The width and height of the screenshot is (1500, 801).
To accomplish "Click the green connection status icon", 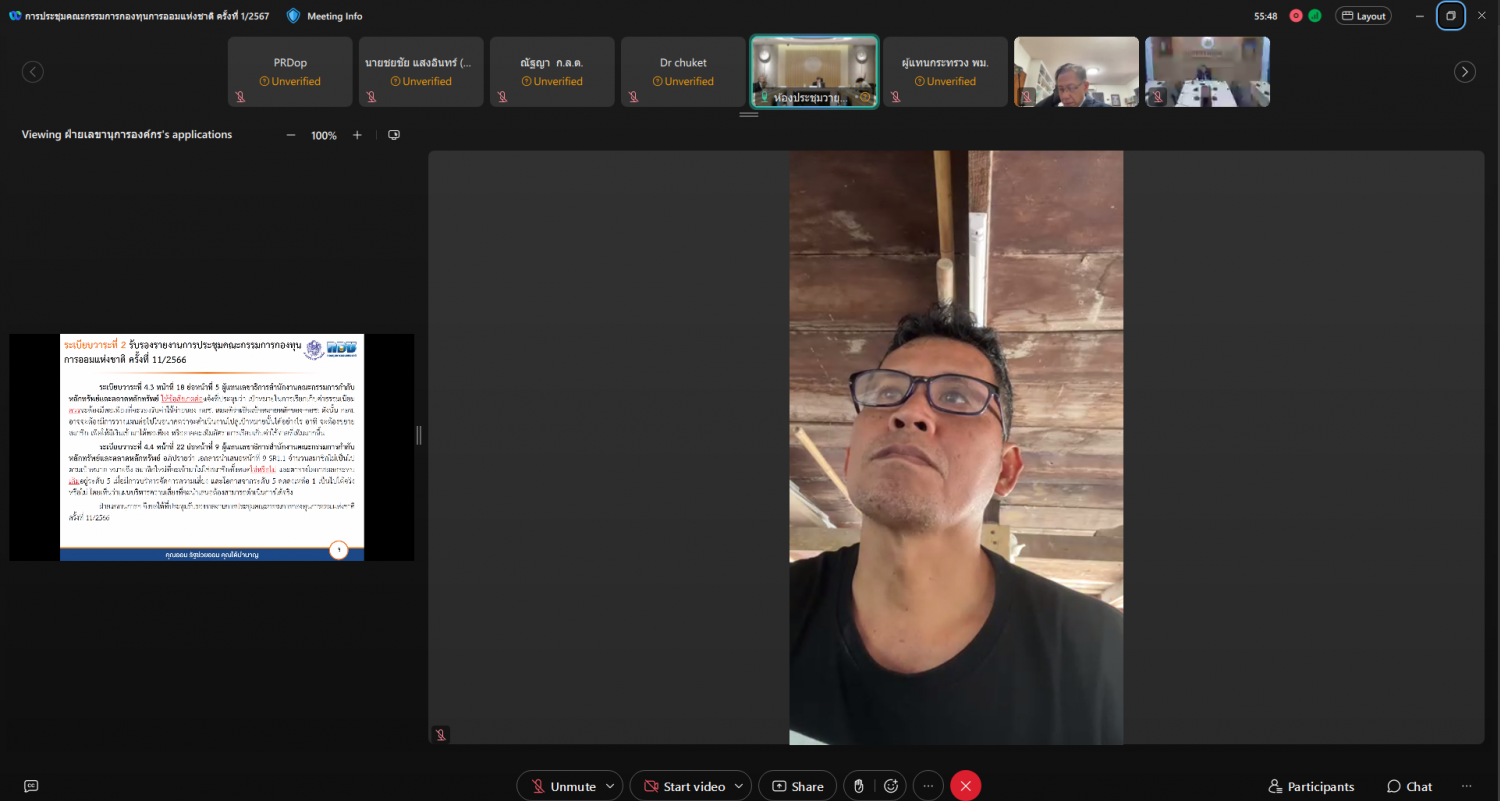I will [x=1314, y=16].
